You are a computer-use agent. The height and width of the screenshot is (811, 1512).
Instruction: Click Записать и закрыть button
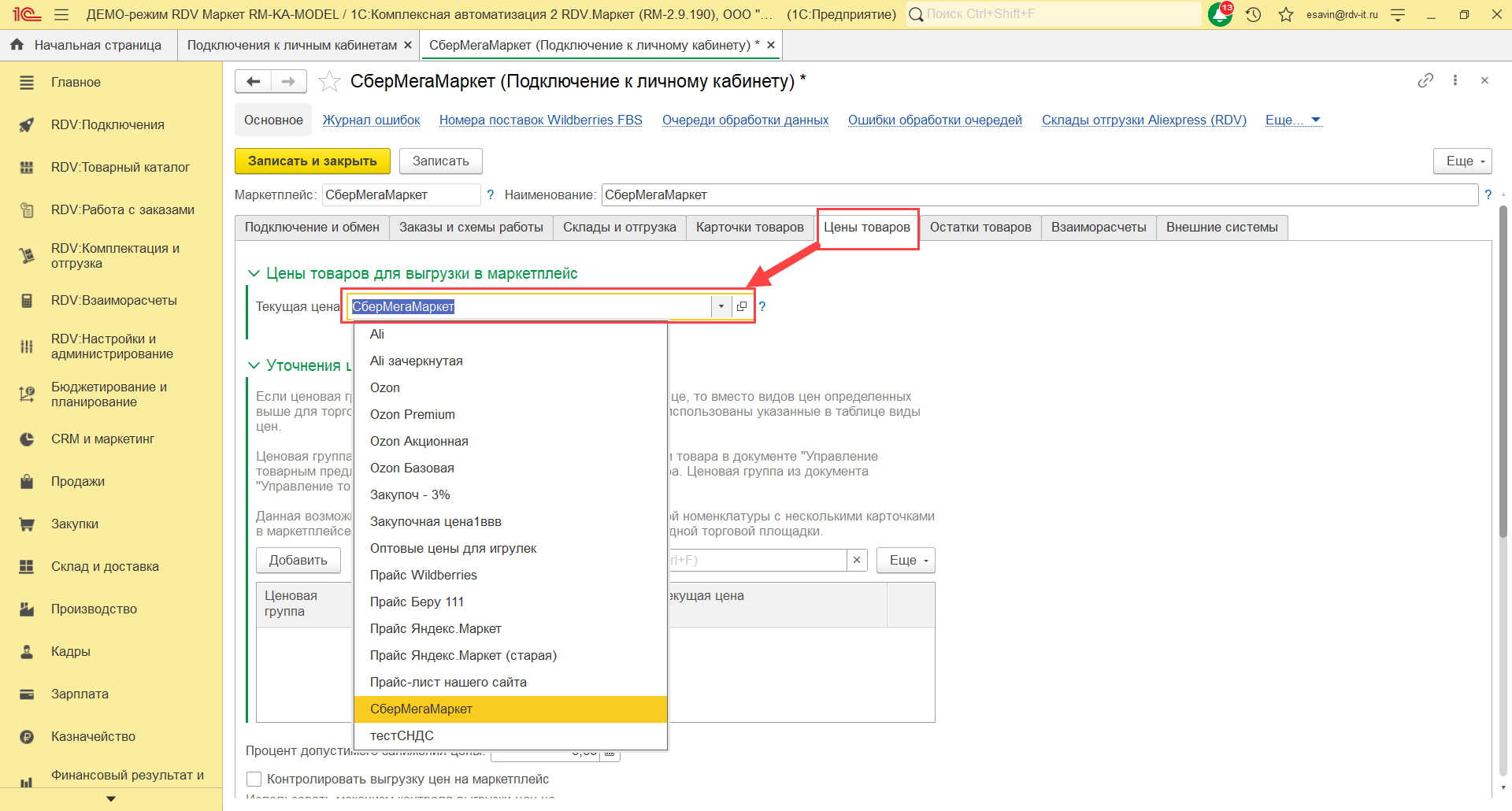click(312, 161)
